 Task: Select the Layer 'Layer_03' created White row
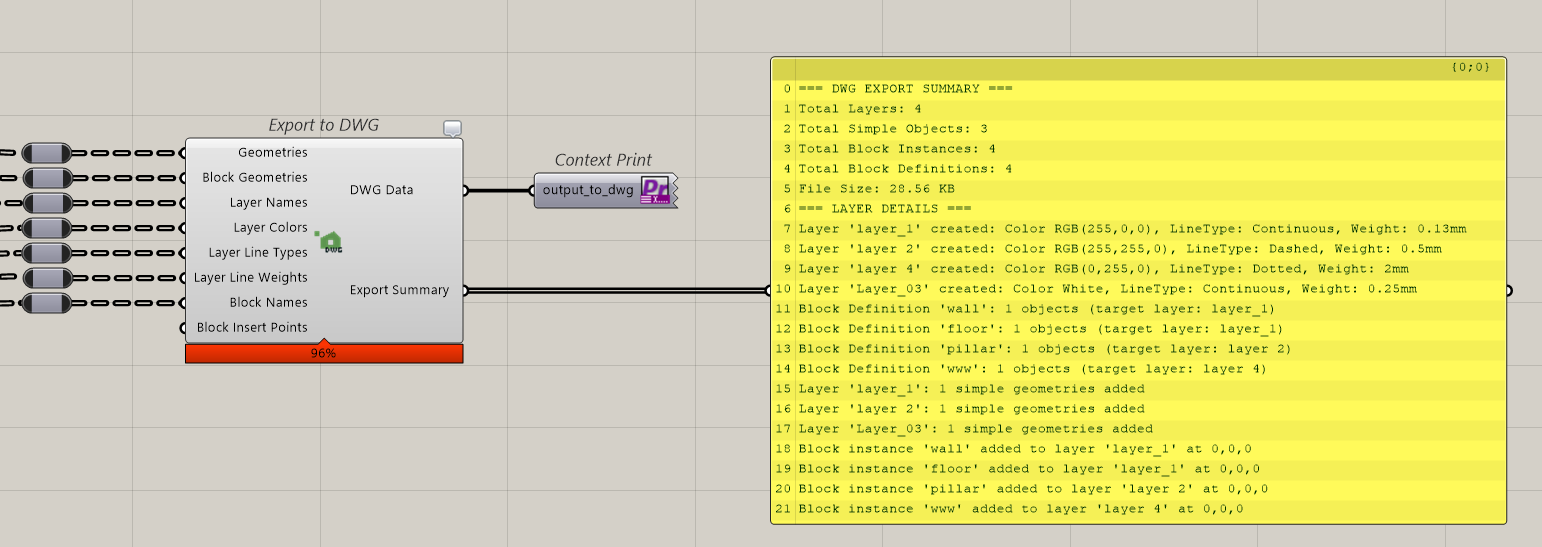1139,289
